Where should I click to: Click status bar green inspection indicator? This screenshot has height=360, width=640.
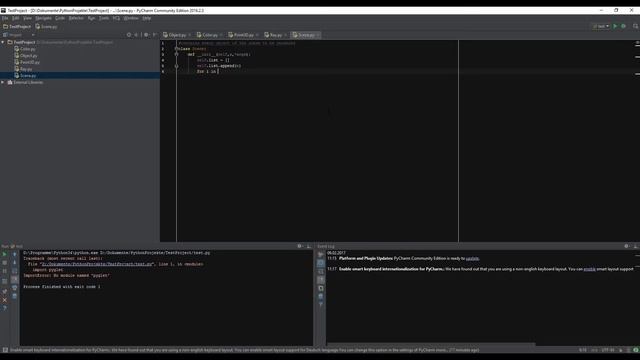tap(636, 350)
